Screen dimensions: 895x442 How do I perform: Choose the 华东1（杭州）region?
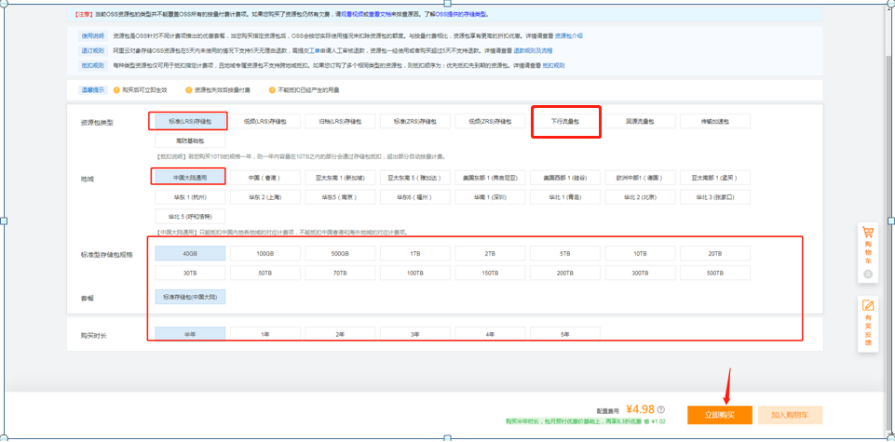click(190, 197)
